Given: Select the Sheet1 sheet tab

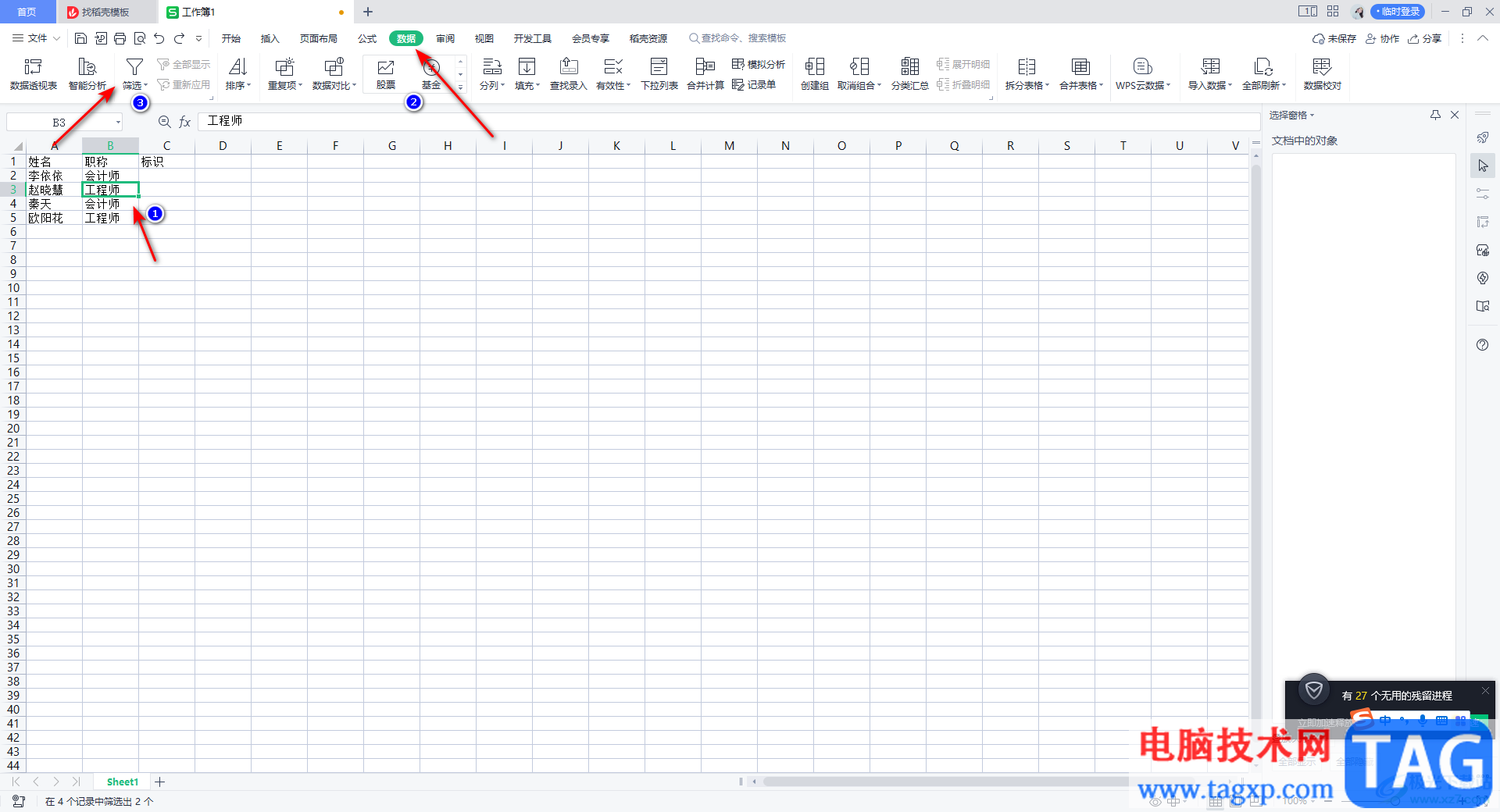Looking at the screenshot, I should coord(123,782).
